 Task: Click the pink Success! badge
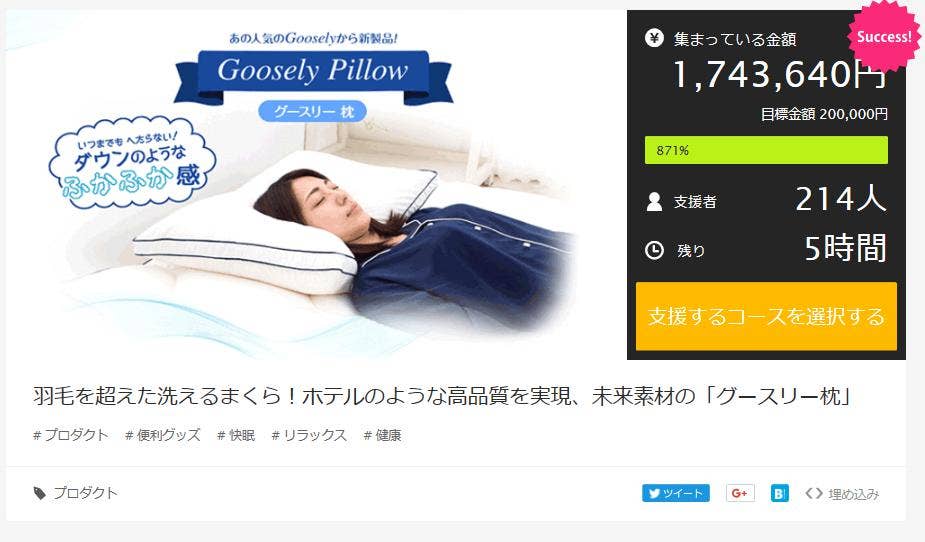click(884, 37)
